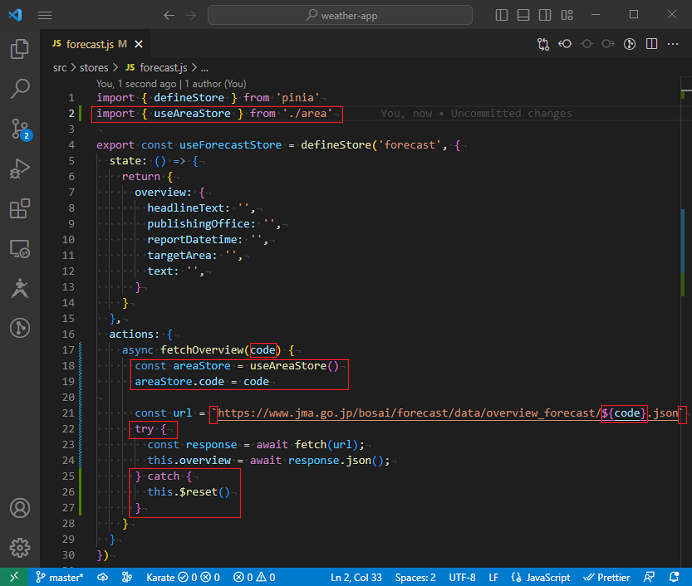Toggle the secondary side bar layout

tap(545, 15)
